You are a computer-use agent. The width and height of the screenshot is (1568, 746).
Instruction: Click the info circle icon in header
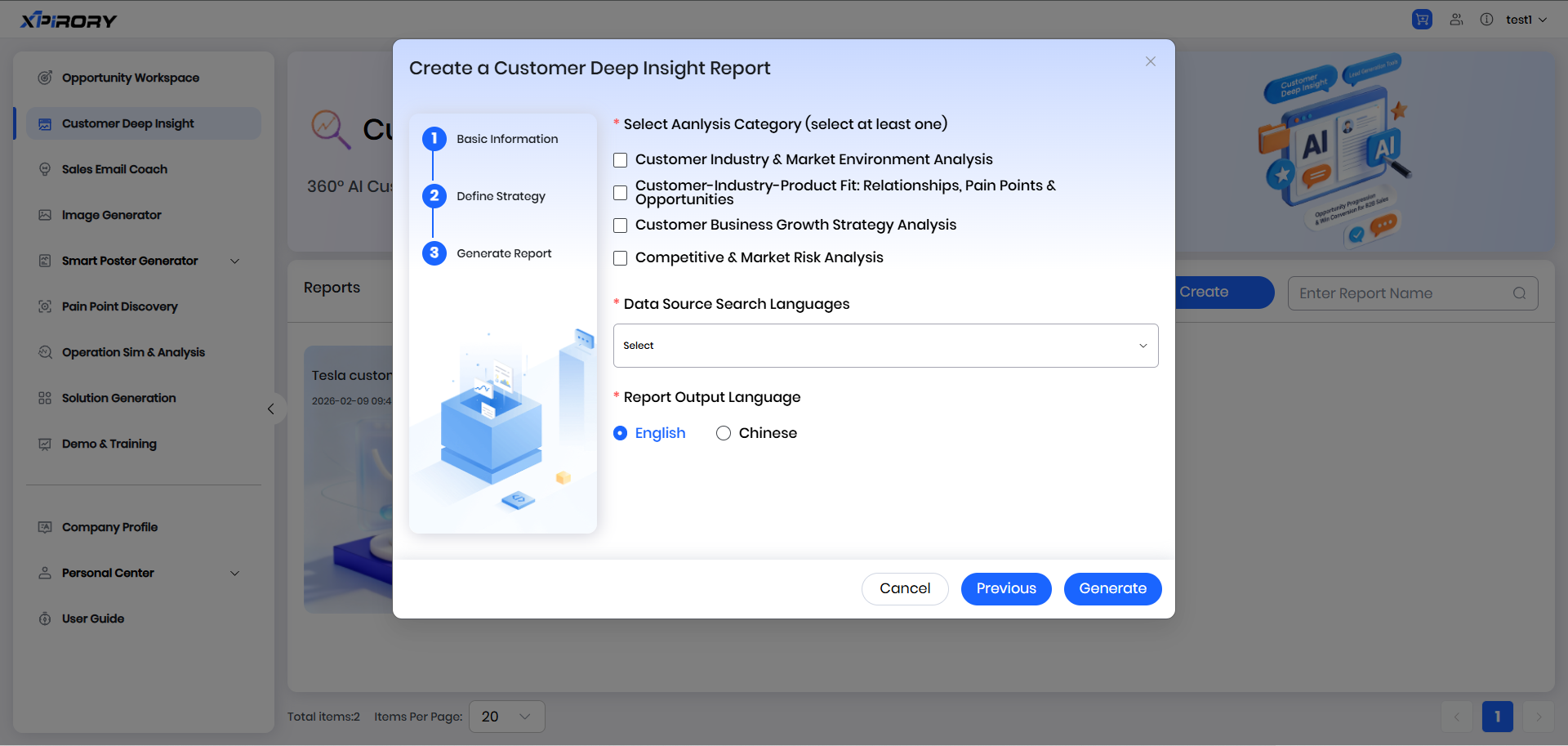[1486, 20]
